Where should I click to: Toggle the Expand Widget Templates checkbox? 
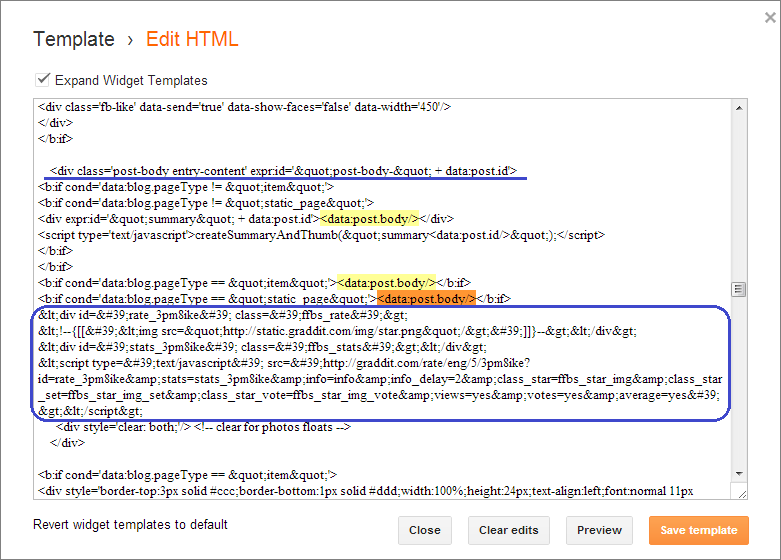click(x=42, y=80)
